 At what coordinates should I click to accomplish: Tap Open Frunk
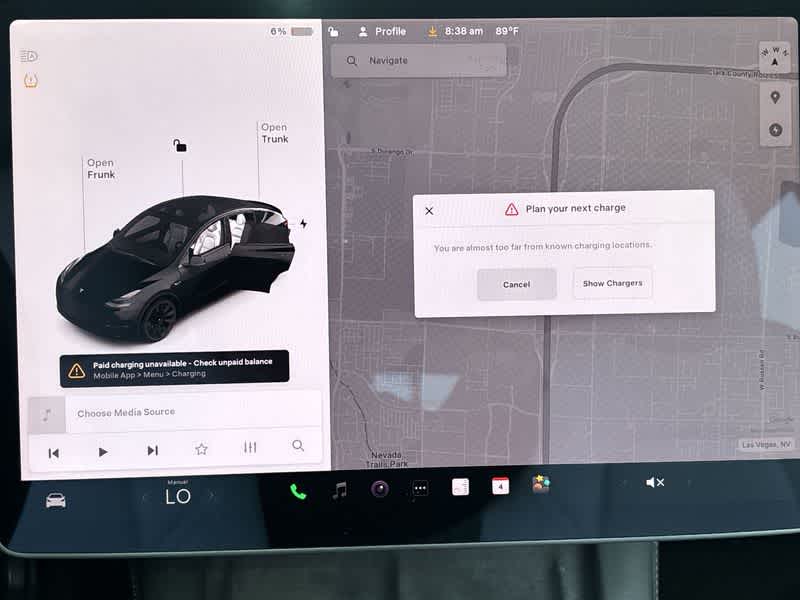coord(101,169)
